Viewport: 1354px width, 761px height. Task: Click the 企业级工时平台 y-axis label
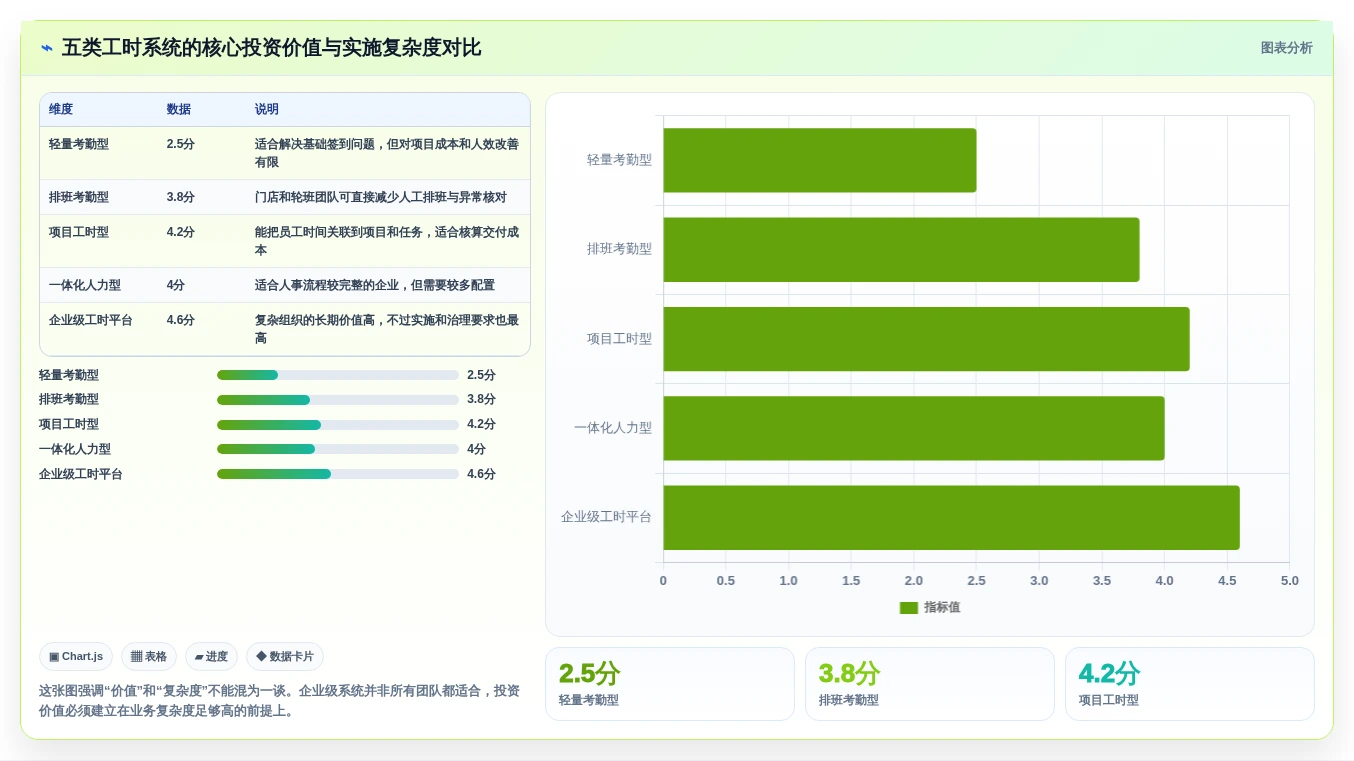tap(606, 517)
